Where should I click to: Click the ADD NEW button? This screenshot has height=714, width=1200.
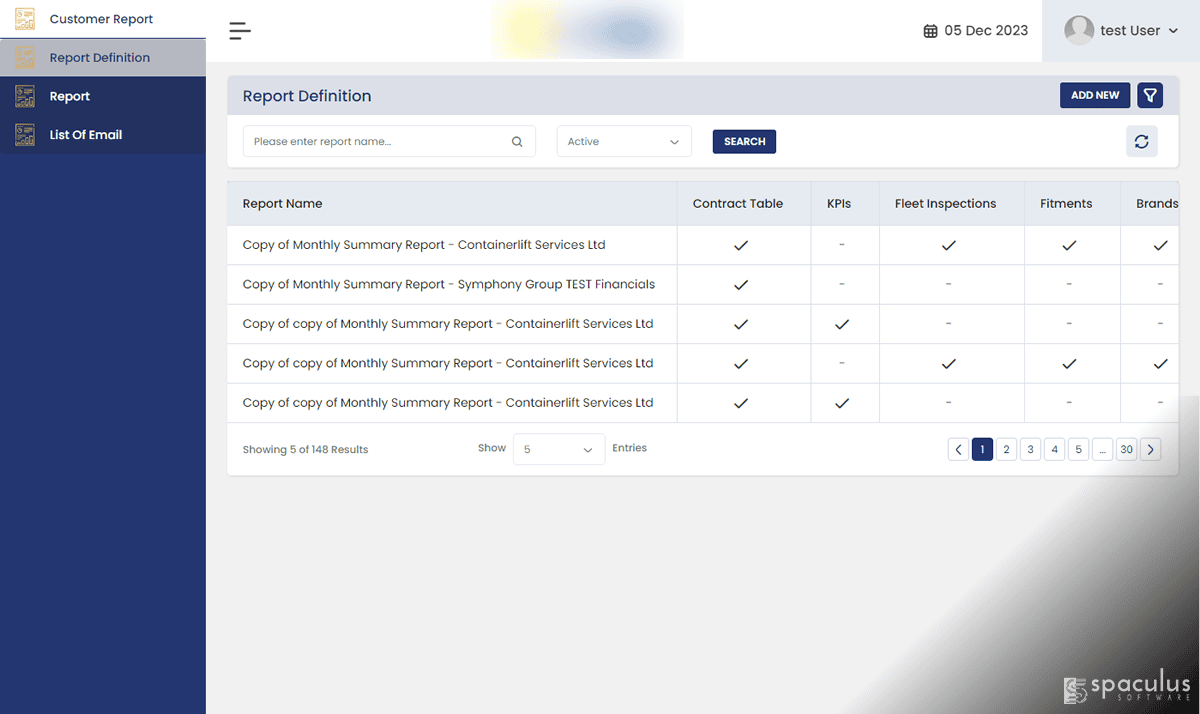(x=1095, y=95)
